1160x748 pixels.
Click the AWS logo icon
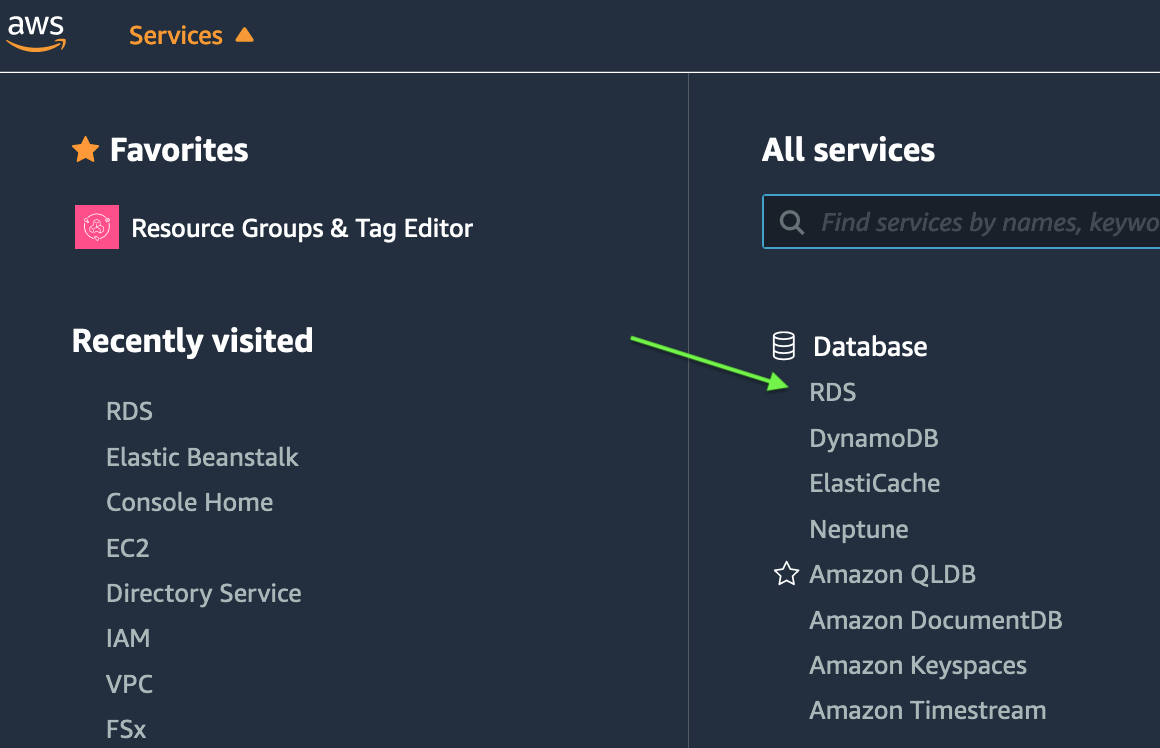click(x=36, y=33)
